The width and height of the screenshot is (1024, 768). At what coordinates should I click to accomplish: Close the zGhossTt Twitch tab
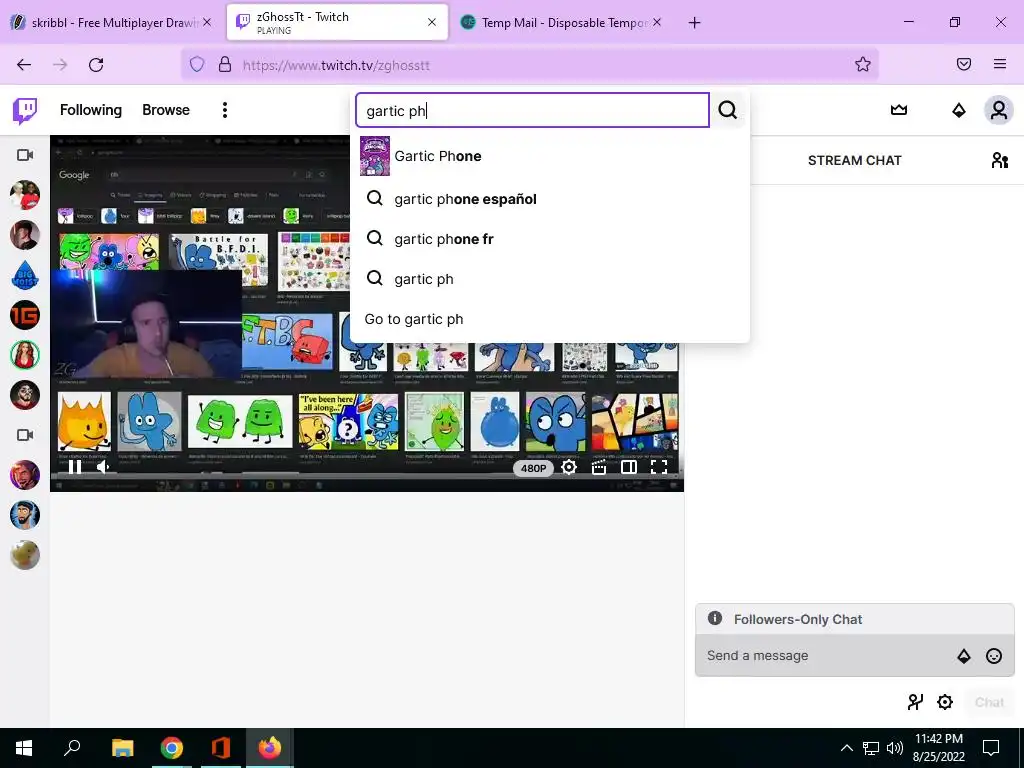coord(432,22)
